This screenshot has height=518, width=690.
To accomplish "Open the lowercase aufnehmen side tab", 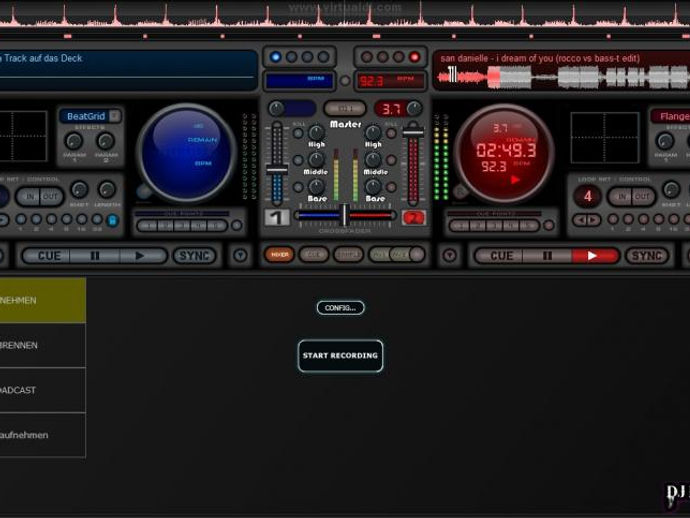I will pos(43,435).
